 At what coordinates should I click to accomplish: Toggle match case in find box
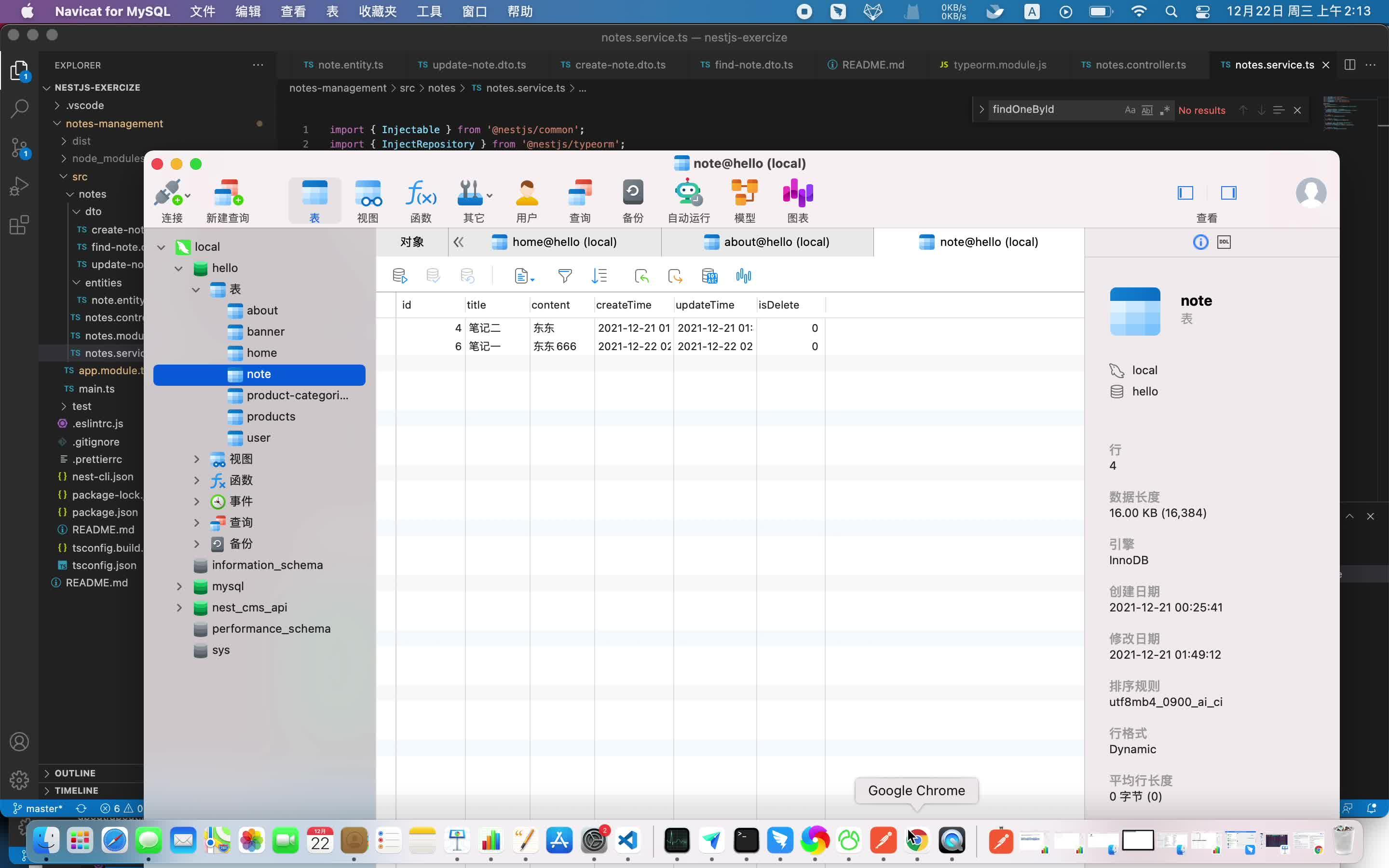(1130, 110)
